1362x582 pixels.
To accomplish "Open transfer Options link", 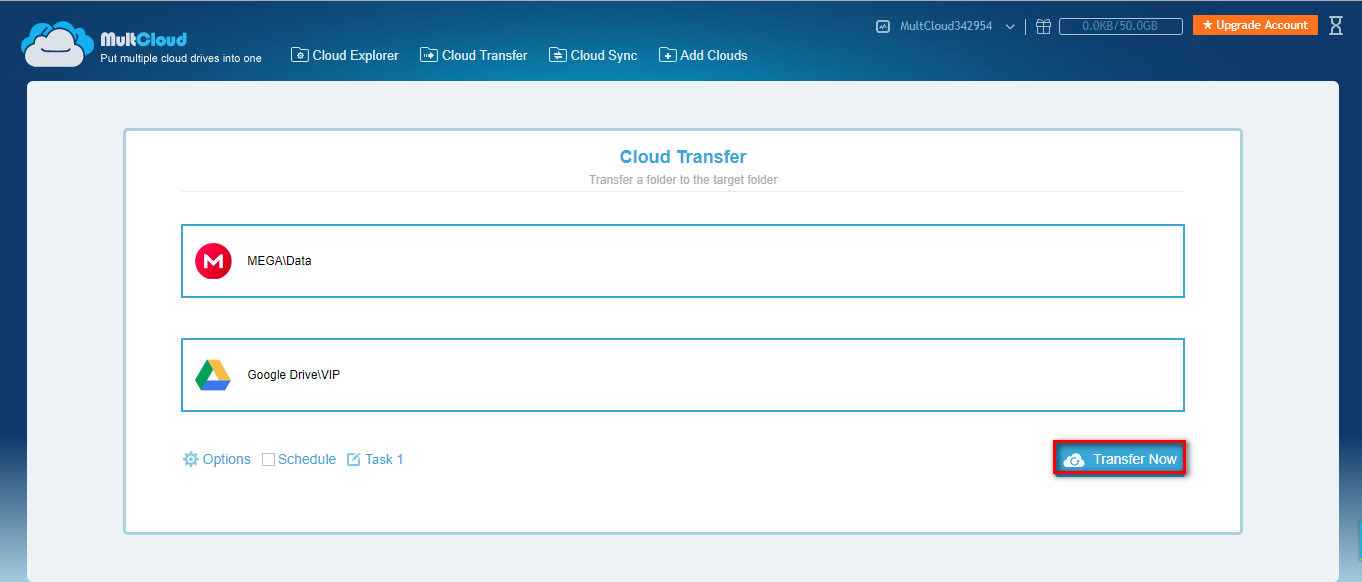I will coord(227,459).
